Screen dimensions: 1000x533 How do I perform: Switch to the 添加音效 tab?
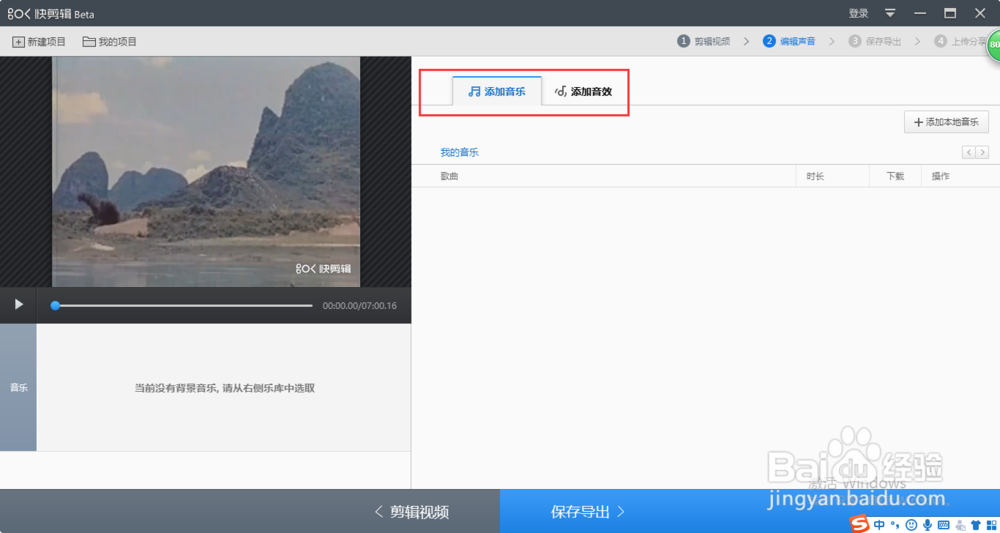pos(584,91)
